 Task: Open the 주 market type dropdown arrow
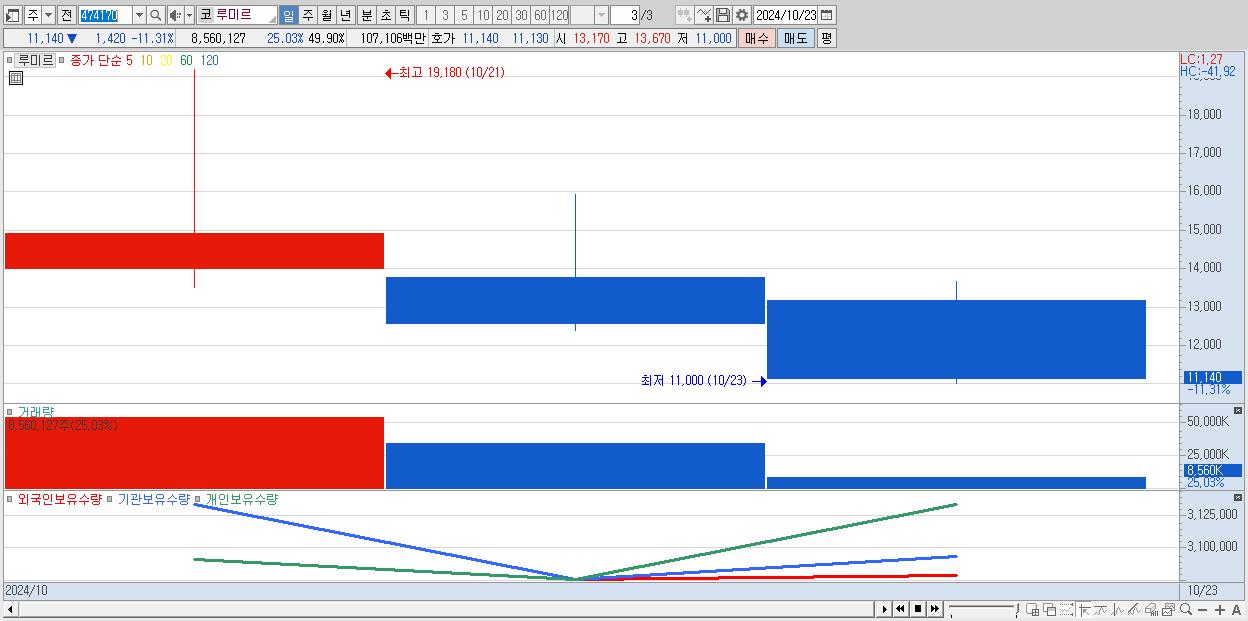48,15
